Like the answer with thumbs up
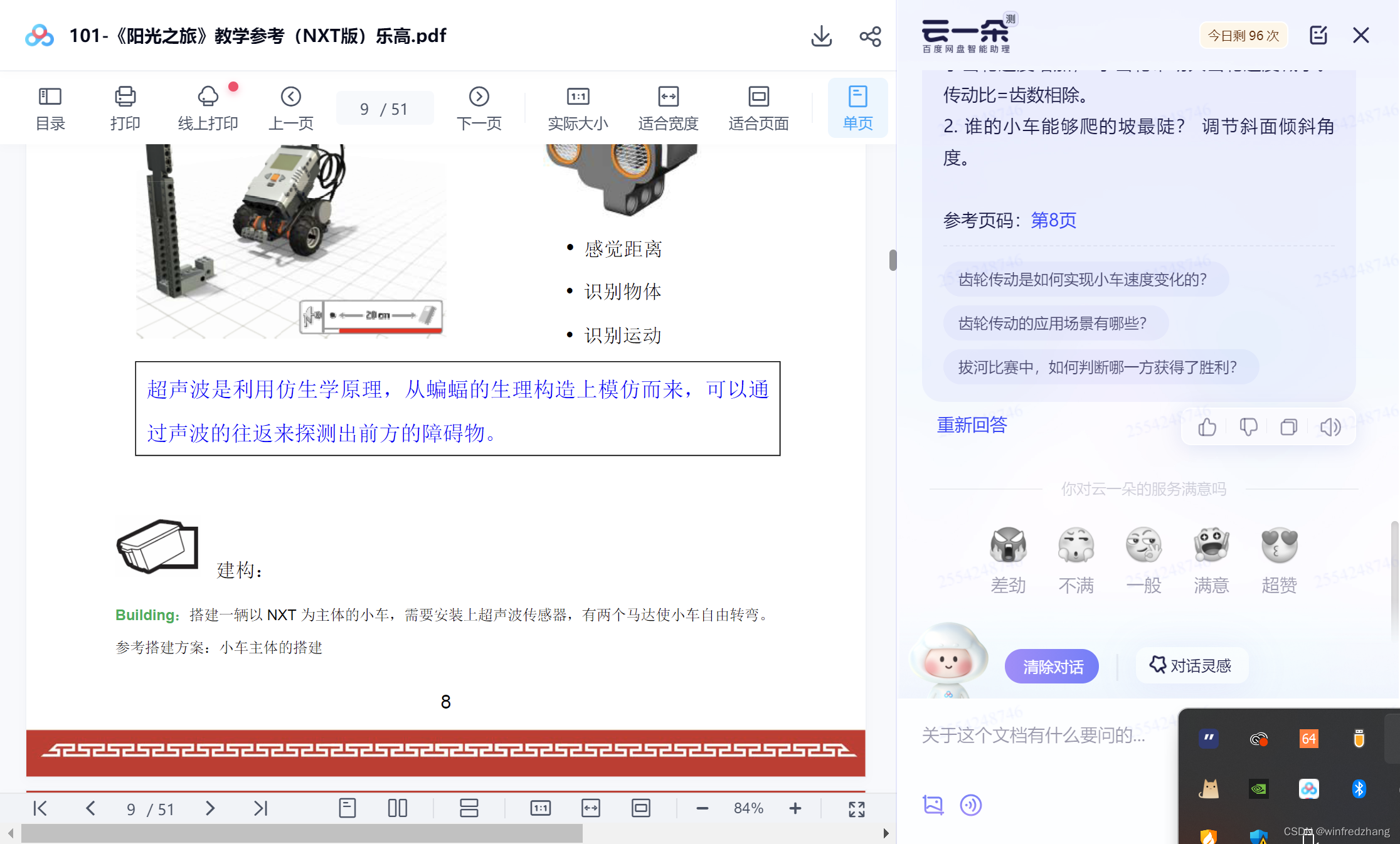Image resolution: width=1400 pixels, height=844 pixels. point(1207,427)
